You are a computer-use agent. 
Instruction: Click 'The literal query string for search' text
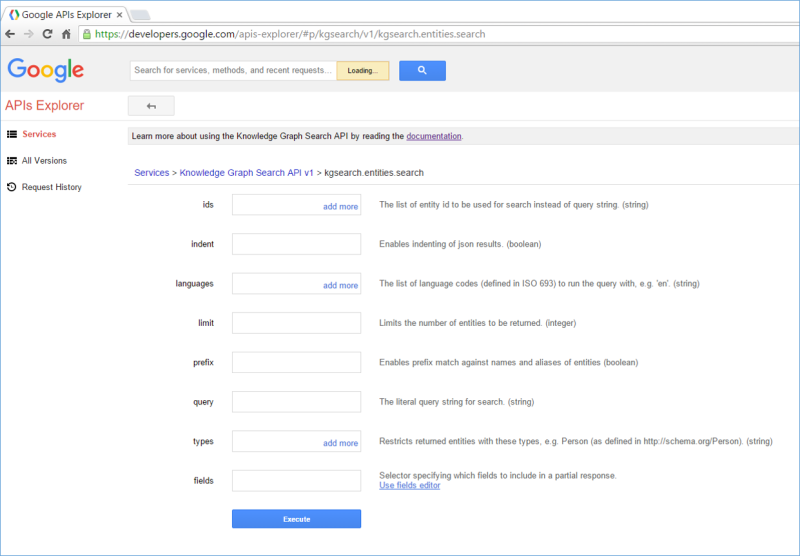[x=457, y=402]
